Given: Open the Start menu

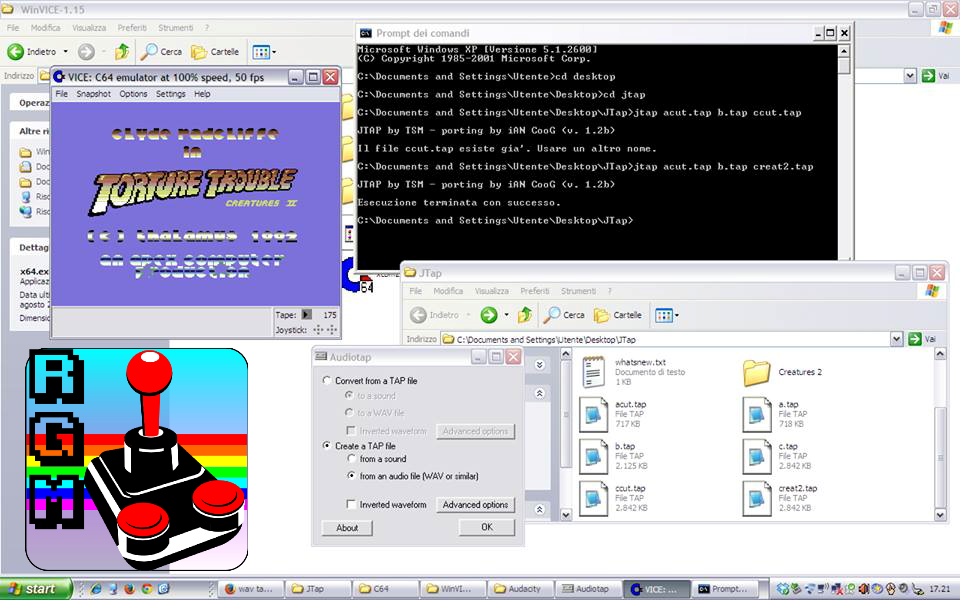Looking at the screenshot, I should pyautogui.click(x=36, y=589).
